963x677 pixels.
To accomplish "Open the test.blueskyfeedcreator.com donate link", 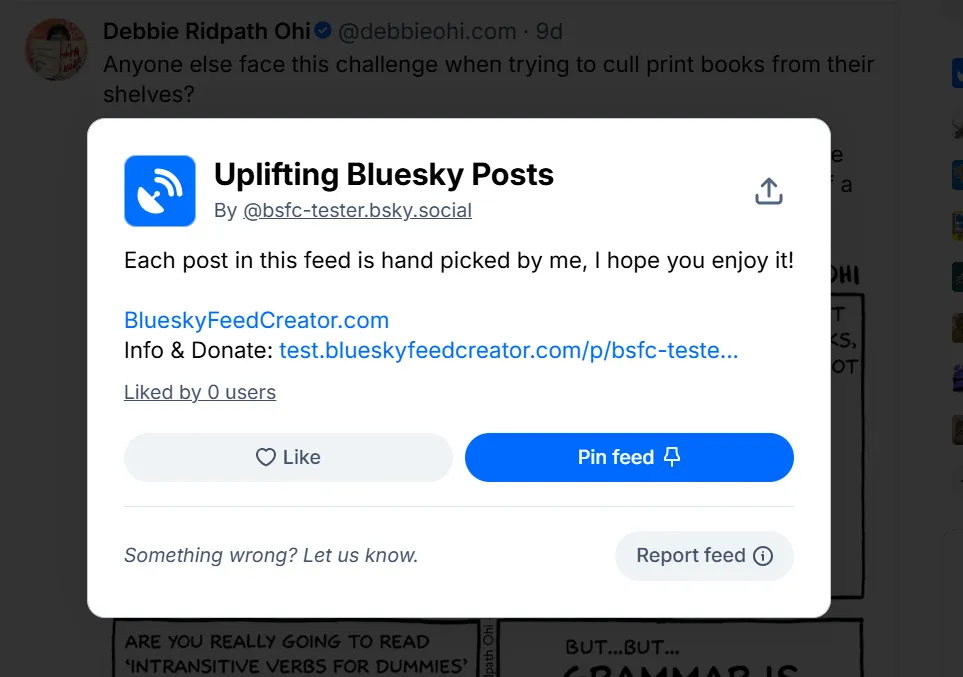I will point(508,351).
